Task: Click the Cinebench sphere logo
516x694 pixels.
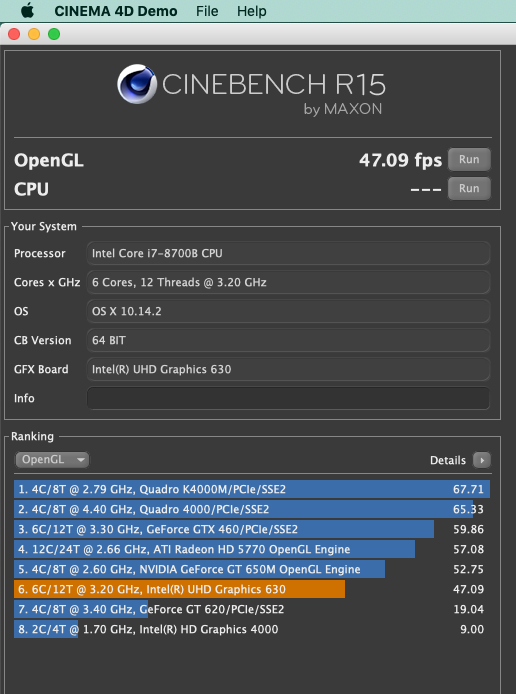Action: click(x=137, y=84)
